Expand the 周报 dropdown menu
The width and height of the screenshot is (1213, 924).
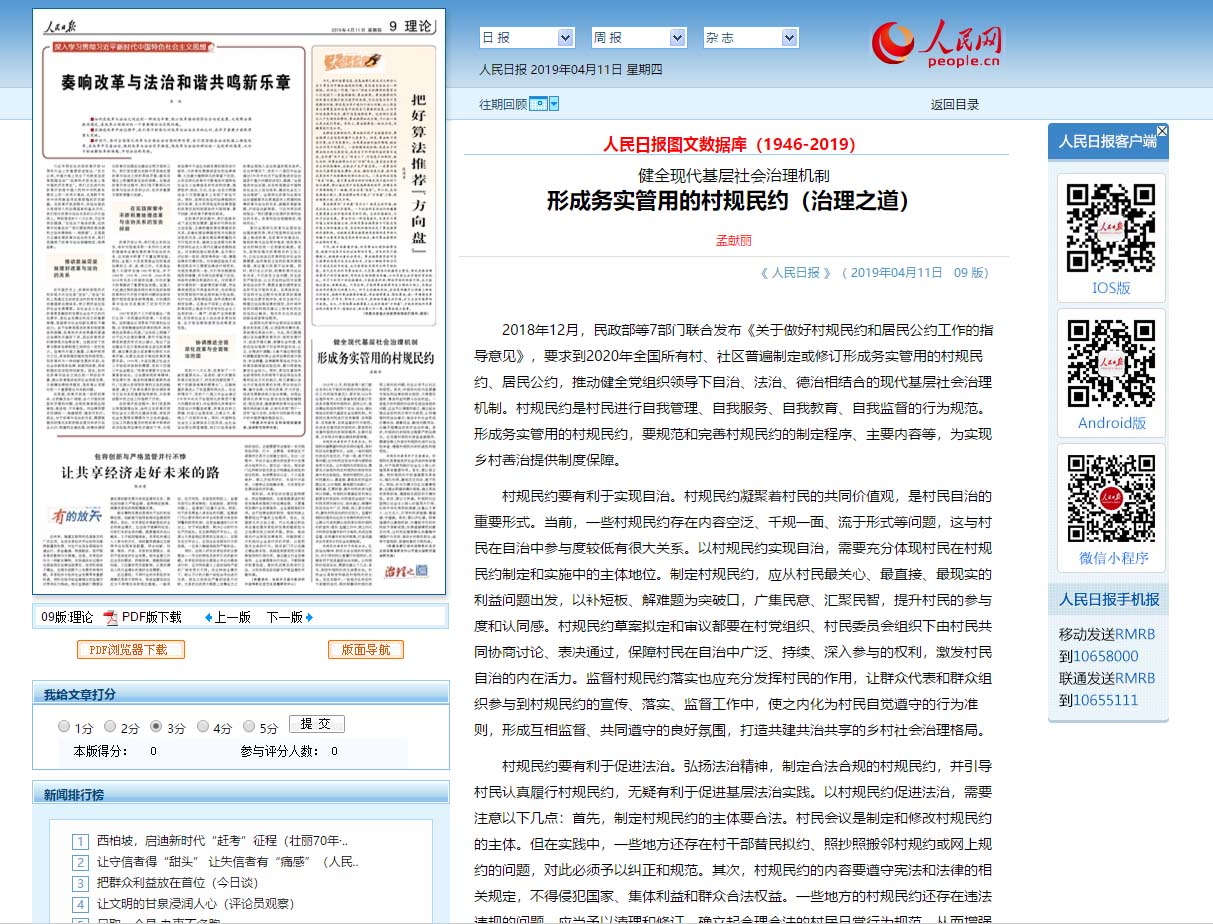639,38
